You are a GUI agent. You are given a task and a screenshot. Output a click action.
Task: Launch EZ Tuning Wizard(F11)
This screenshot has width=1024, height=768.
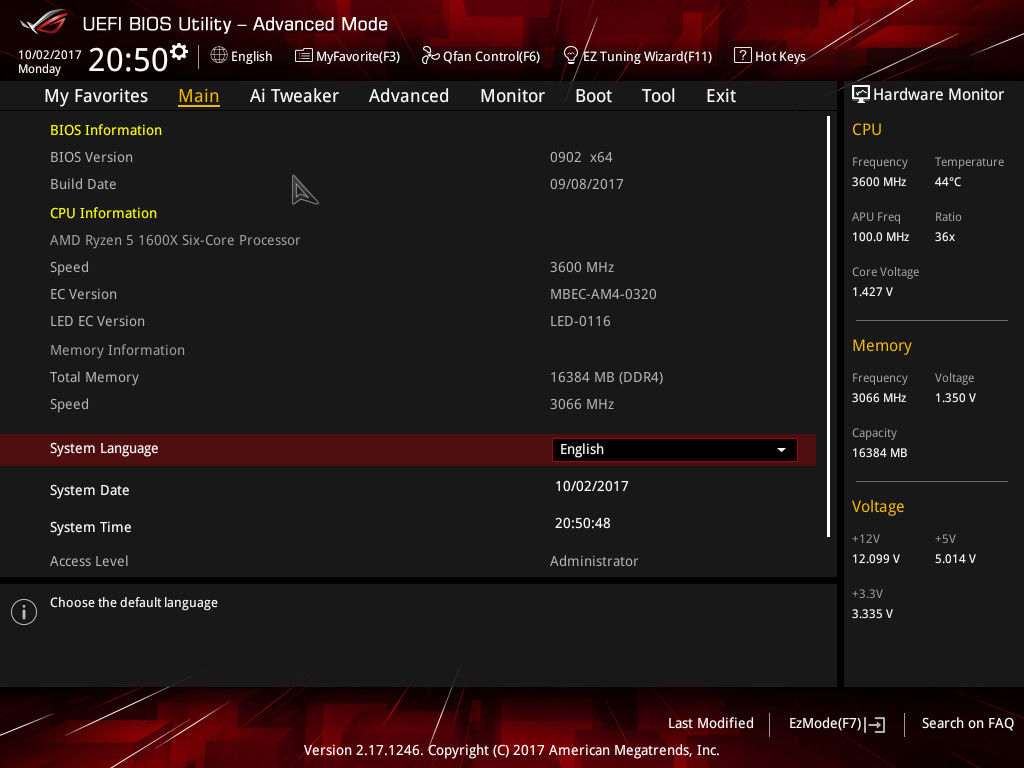coord(637,56)
